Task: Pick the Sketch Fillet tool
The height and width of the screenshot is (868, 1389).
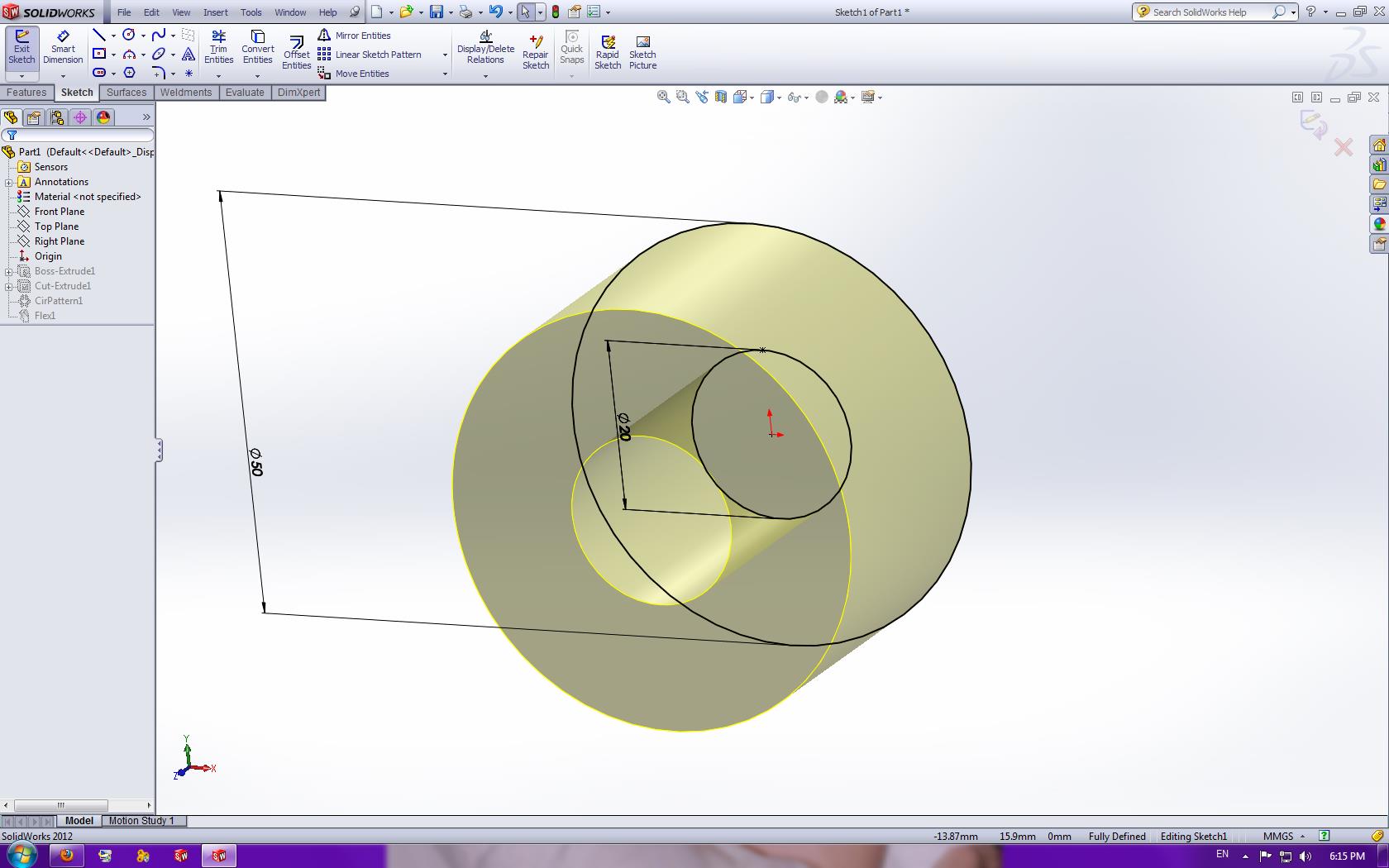Action: [159, 73]
